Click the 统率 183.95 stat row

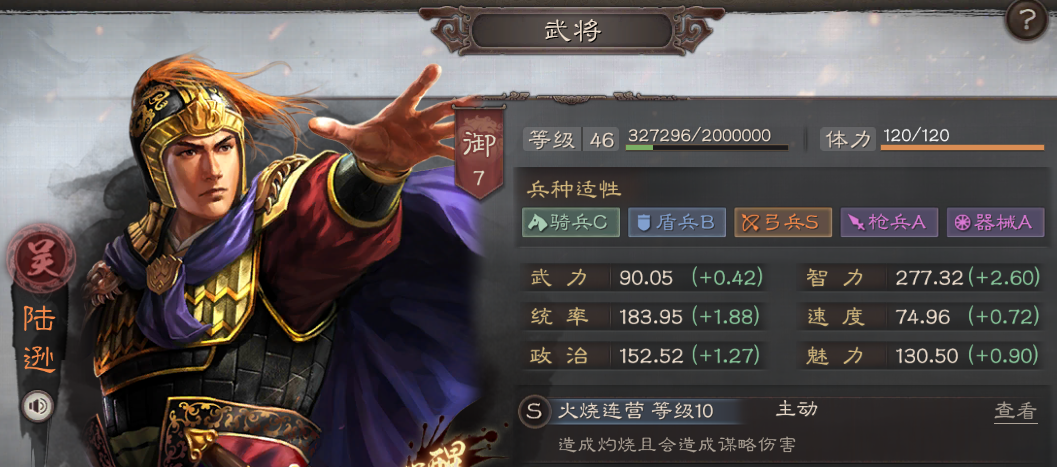646,316
